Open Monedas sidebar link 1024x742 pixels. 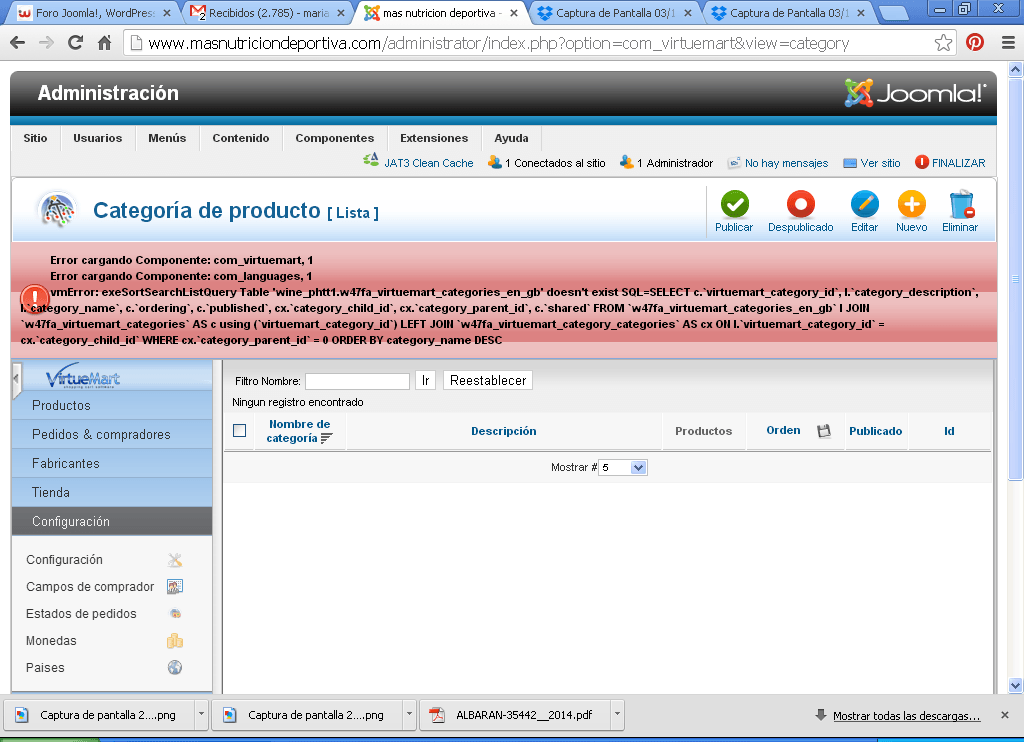tap(51, 641)
